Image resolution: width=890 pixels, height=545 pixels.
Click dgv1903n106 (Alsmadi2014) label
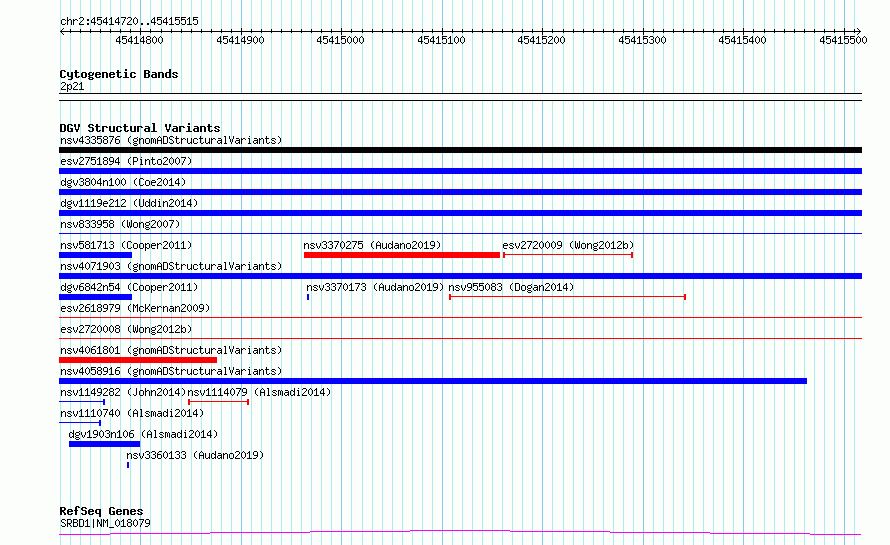pos(143,434)
